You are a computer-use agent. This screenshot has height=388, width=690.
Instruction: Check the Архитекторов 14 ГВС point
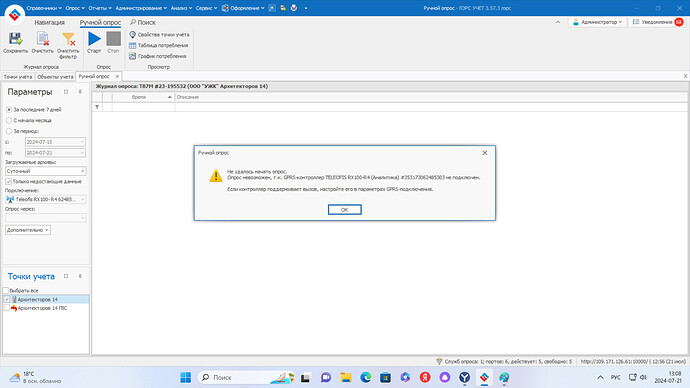click(7, 308)
